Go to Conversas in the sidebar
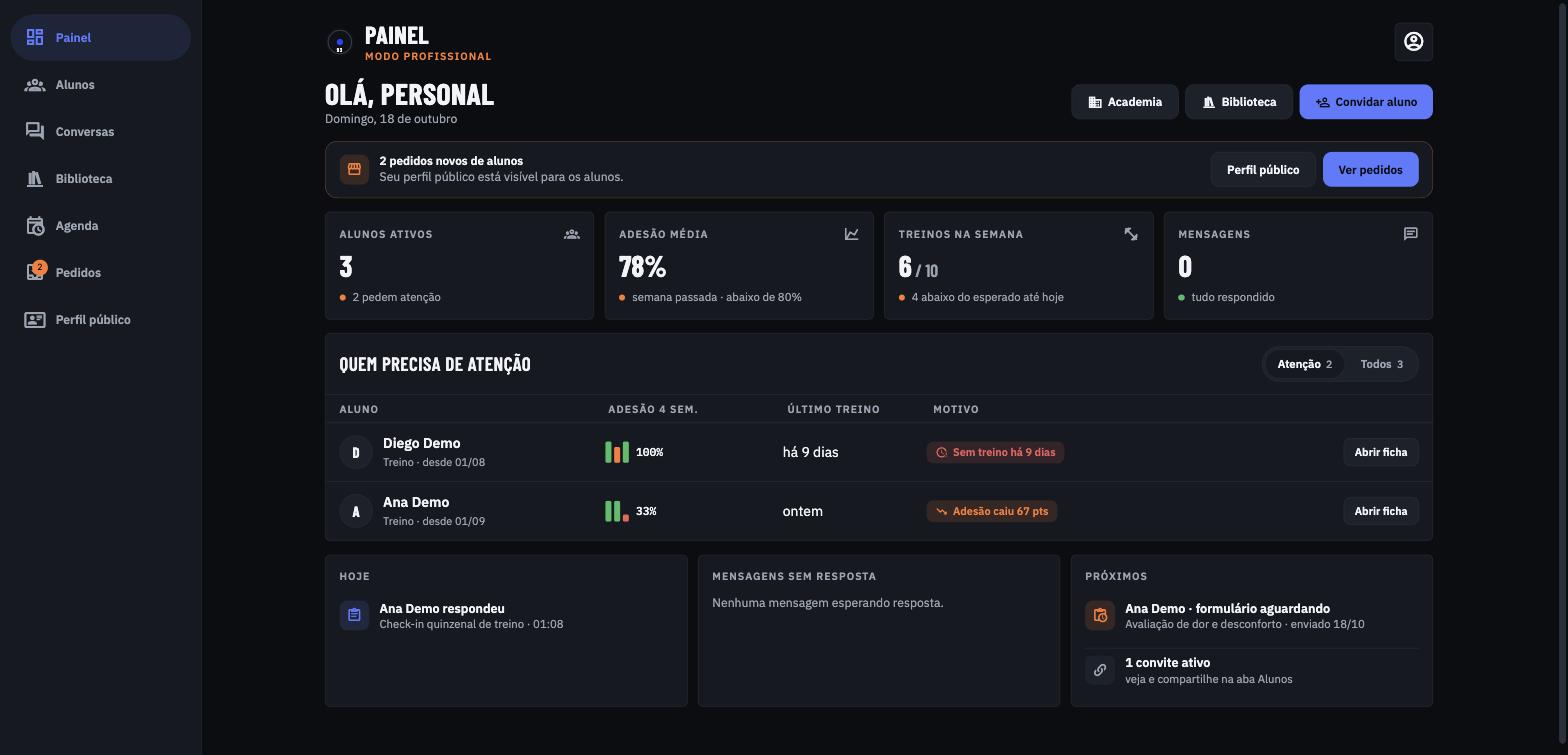Viewport: 1568px width, 755px height. coord(101,132)
